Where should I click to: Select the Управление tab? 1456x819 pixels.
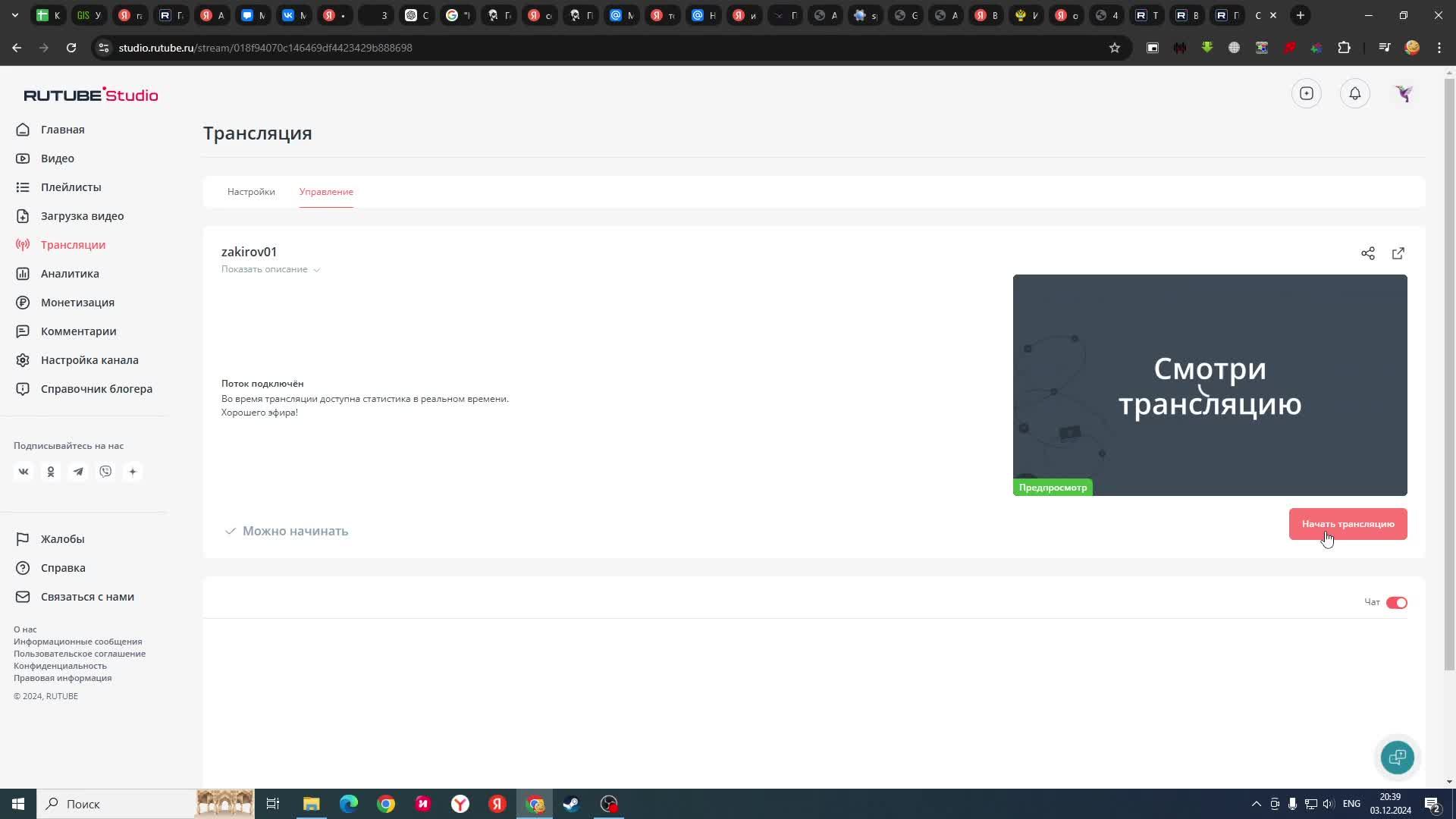[x=326, y=192]
